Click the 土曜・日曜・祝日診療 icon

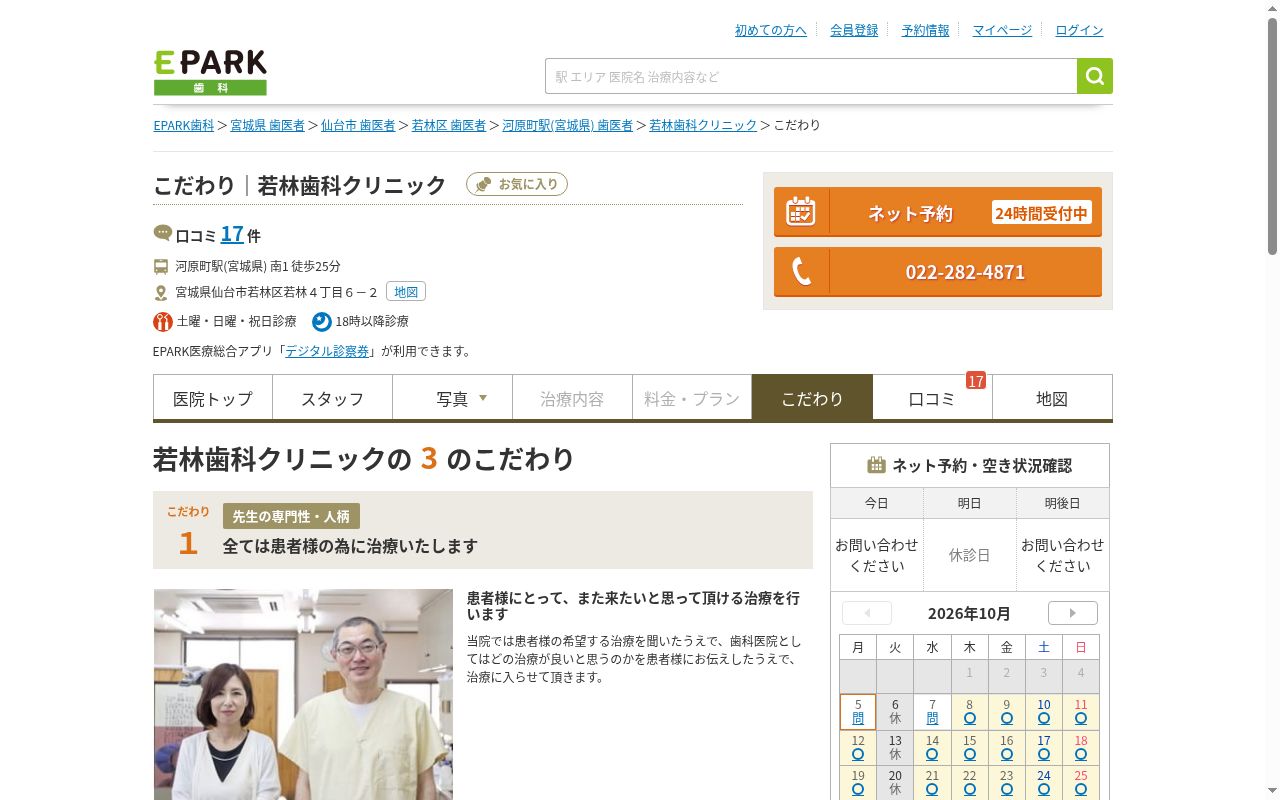click(x=163, y=321)
